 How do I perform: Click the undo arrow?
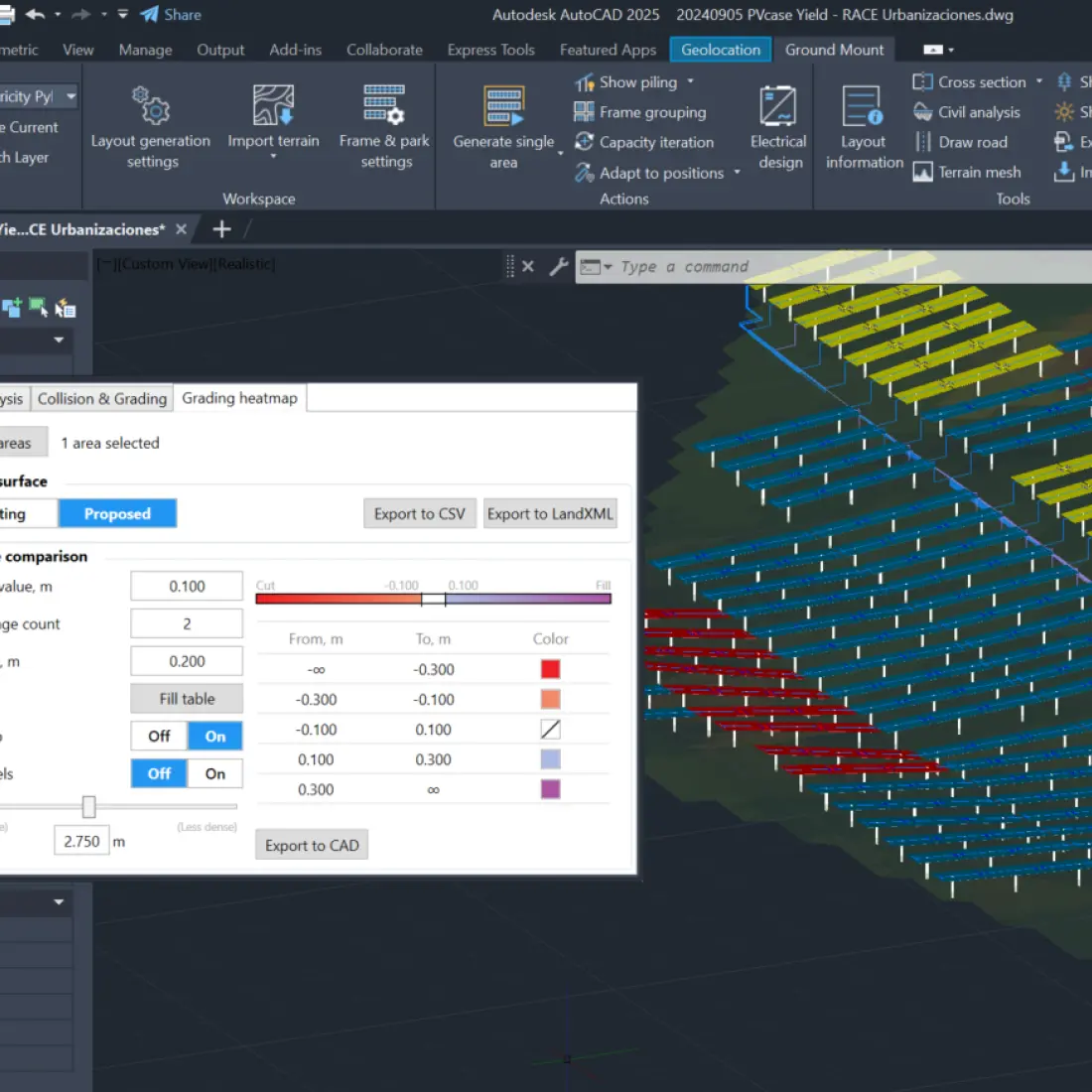click(35, 15)
